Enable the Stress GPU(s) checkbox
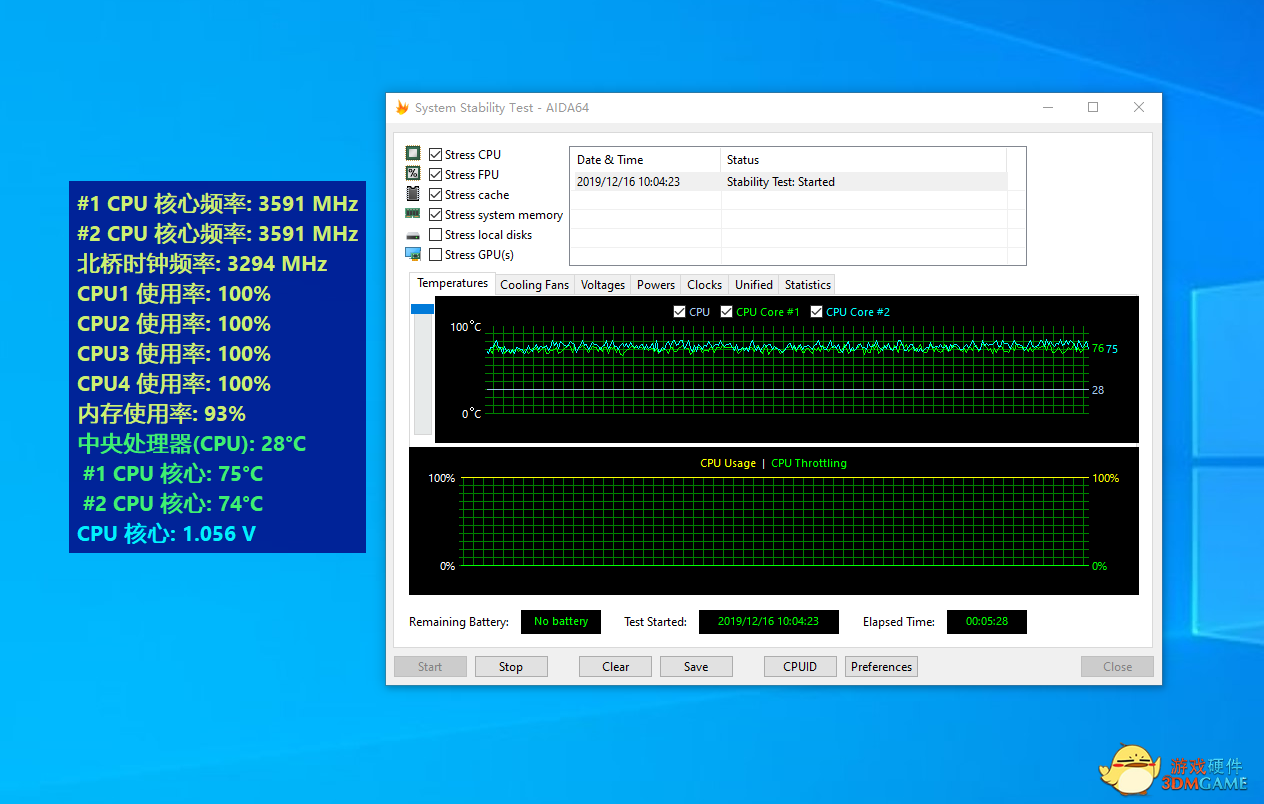This screenshot has height=804, width=1264. click(436, 255)
